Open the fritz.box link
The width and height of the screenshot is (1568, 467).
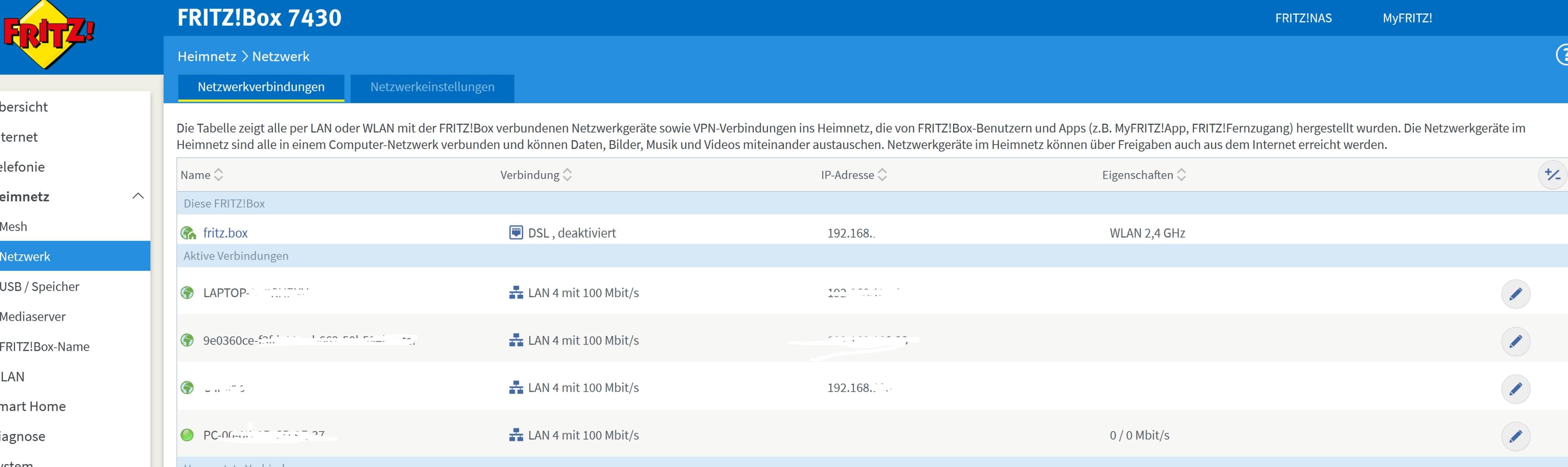click(225, 233)
